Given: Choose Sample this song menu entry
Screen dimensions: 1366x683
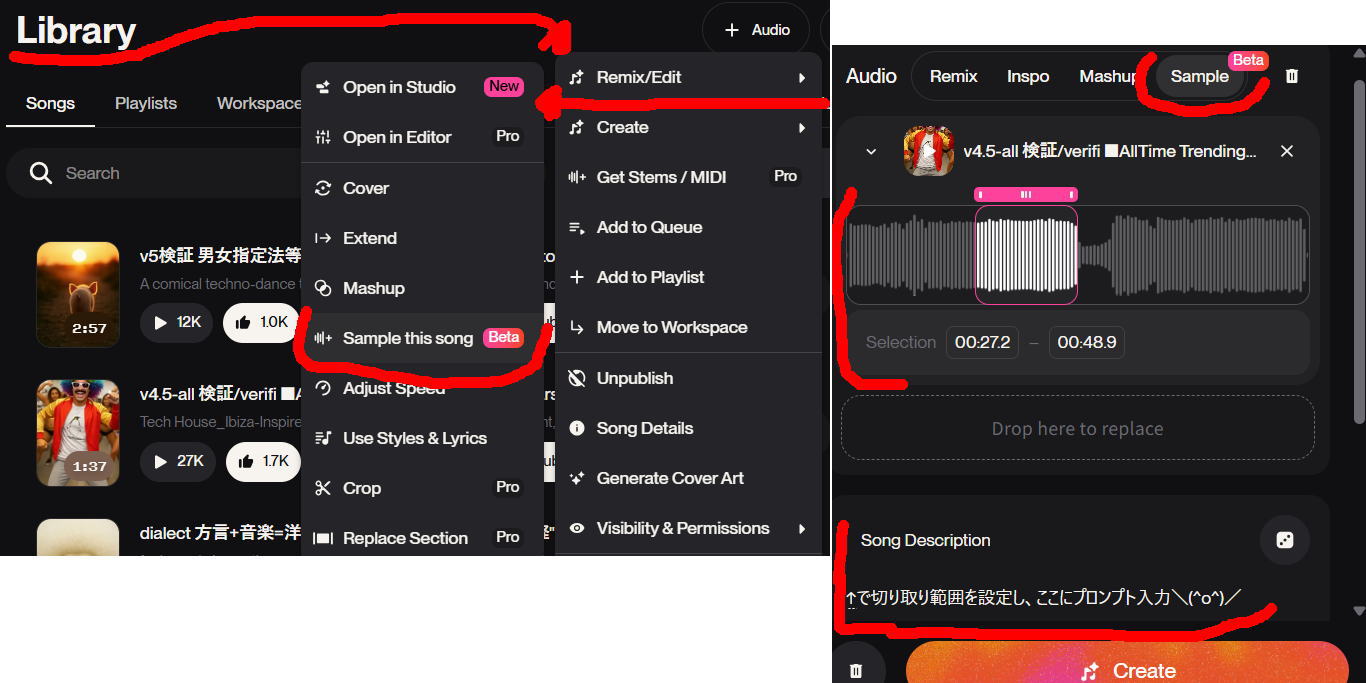Looking at the screenshot, I should [x=407, y=338].
